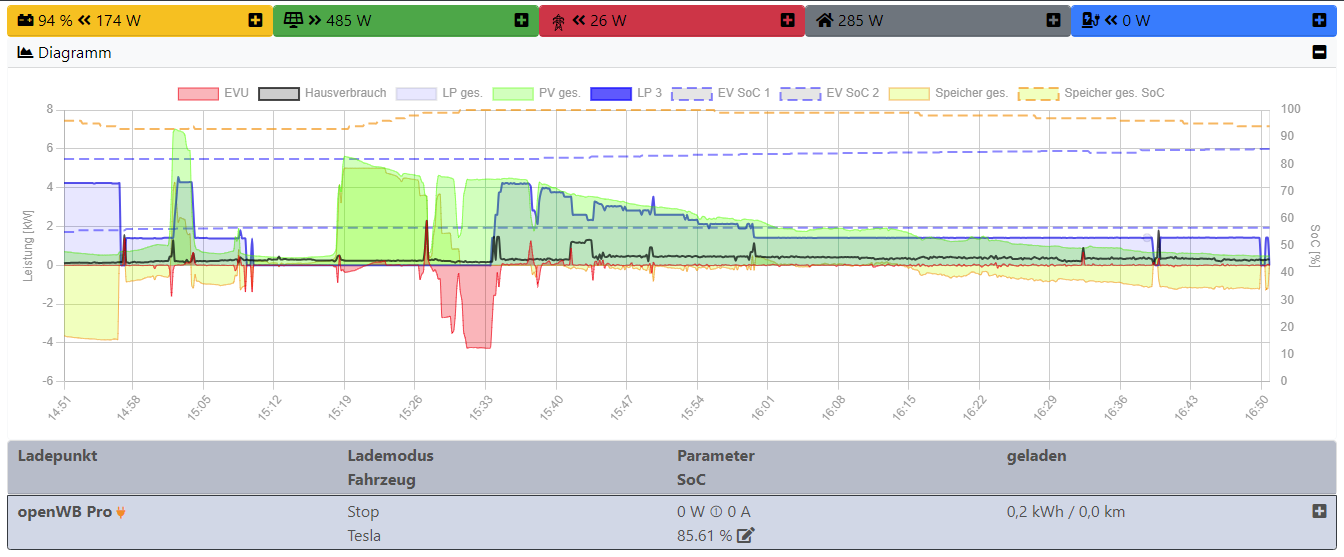Click the solar panel icon

tap(293, 20)
